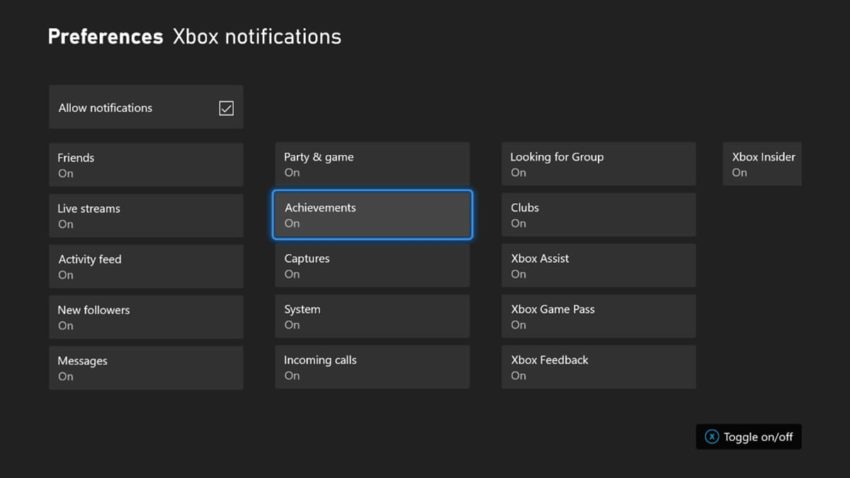Switch New followers notification setting
The image size is (850, 478).
pos(146,317)
